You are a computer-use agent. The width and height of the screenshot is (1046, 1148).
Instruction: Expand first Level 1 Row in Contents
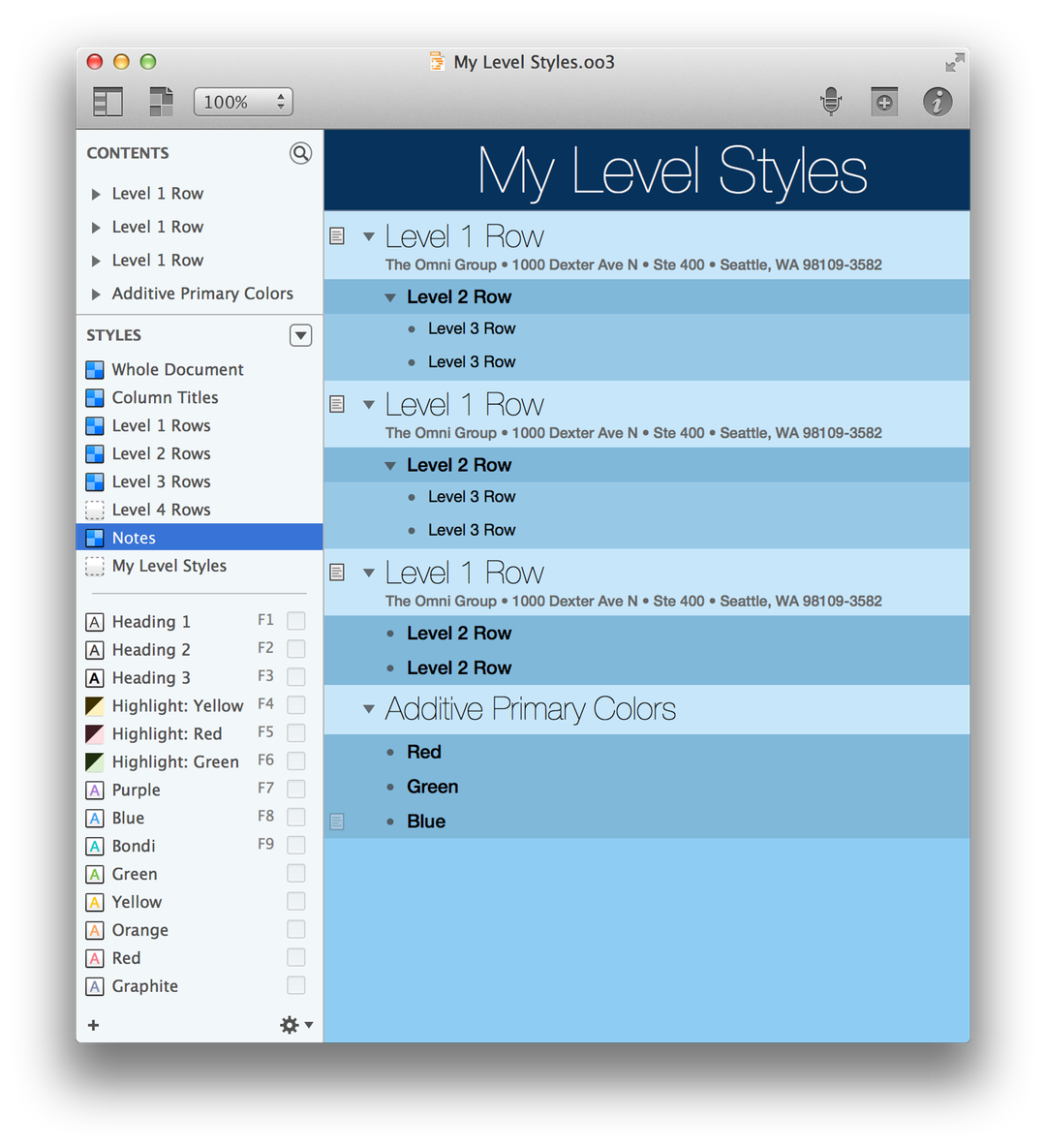96,194
